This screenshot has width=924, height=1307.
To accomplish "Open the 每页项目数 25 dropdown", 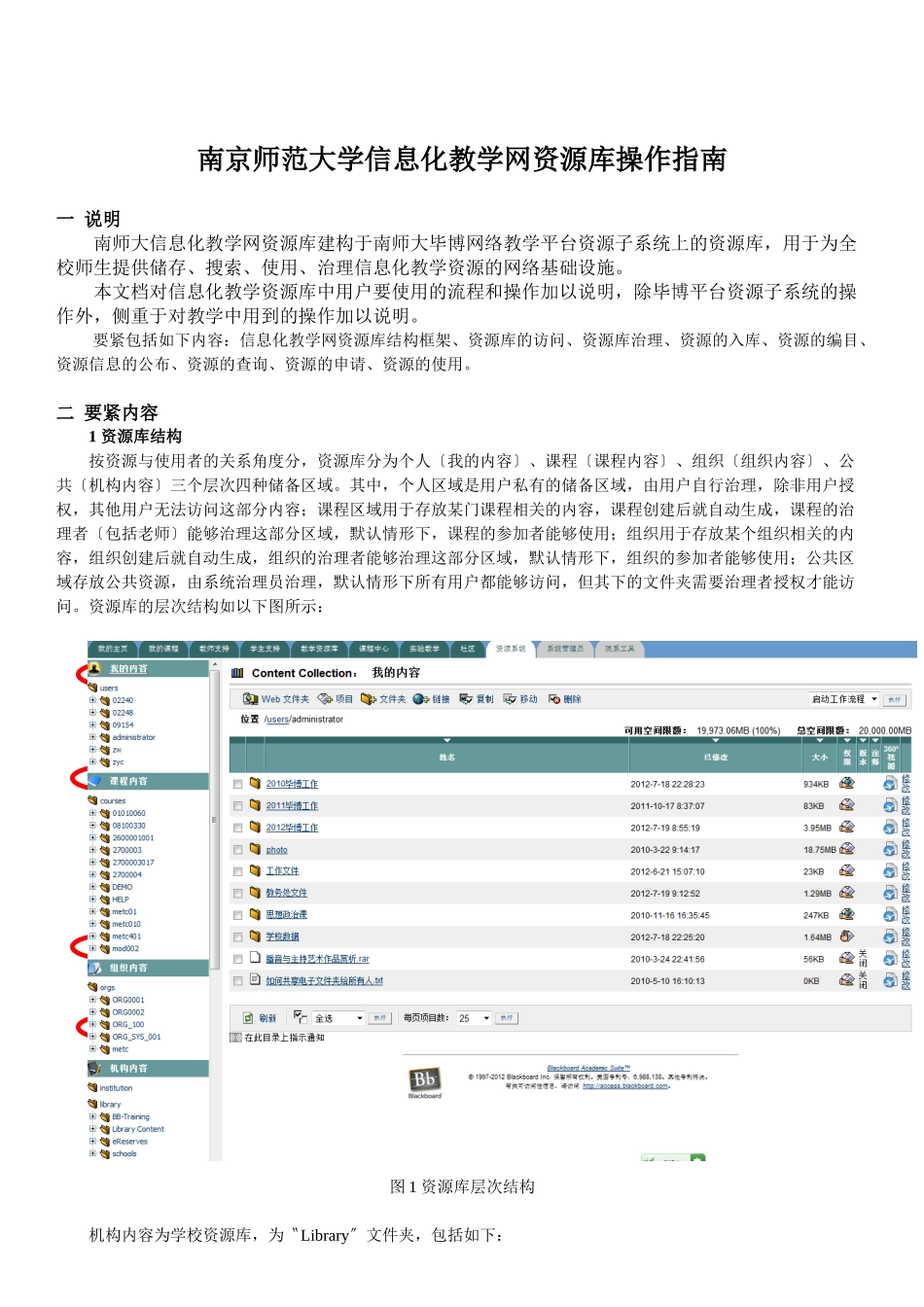I will 474,1018.
